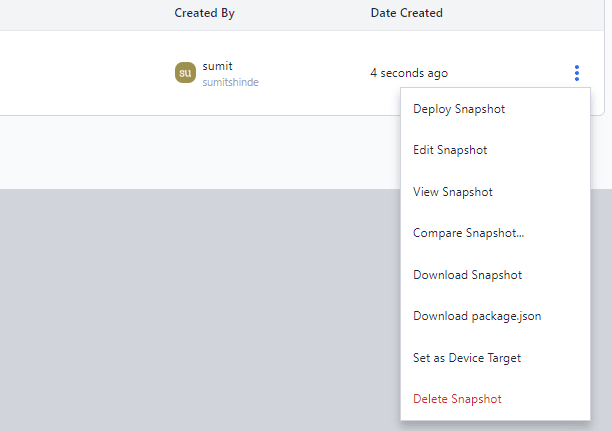Click the '4 seconds ago' timestamp
The image size is (612, 431).
tap(409, 73)
